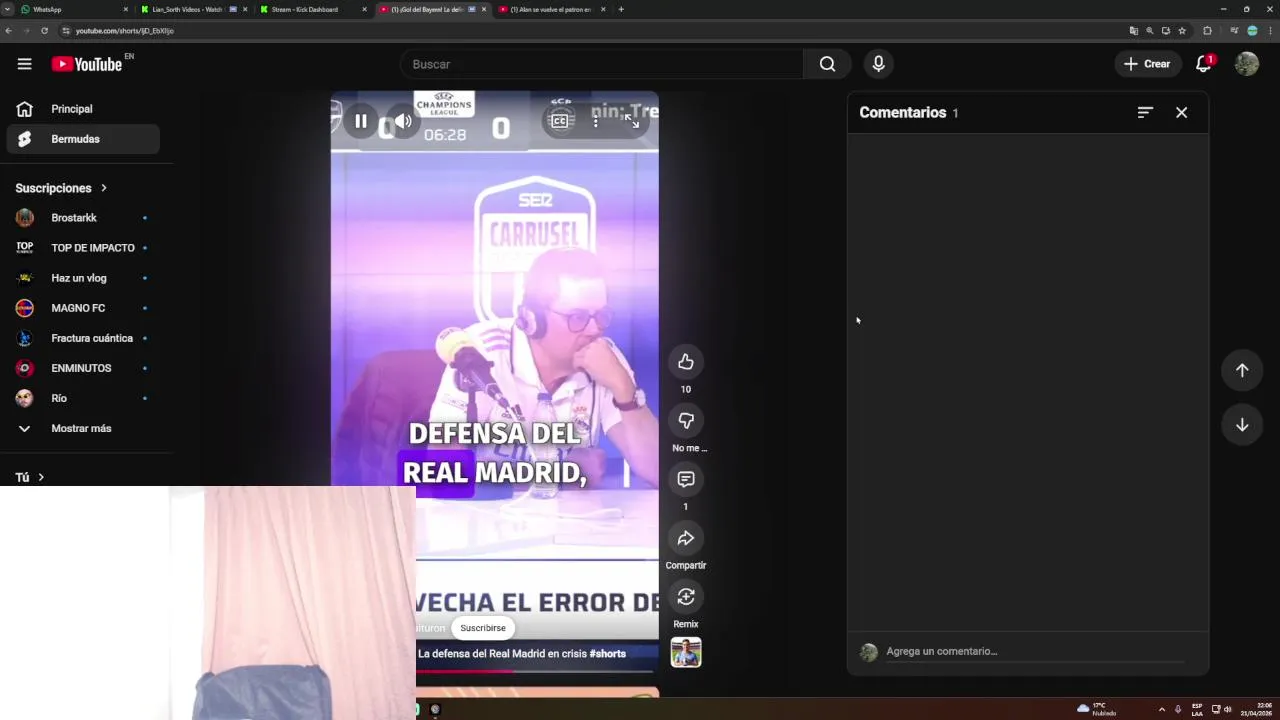Open ENMINUTOS channel
Image resolution: width=1280 pixels, height=720 pixels.
83,368
